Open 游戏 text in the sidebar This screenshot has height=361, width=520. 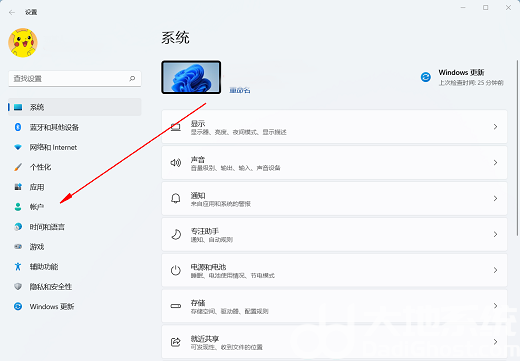pyautogui.click(x=37, y=247)
